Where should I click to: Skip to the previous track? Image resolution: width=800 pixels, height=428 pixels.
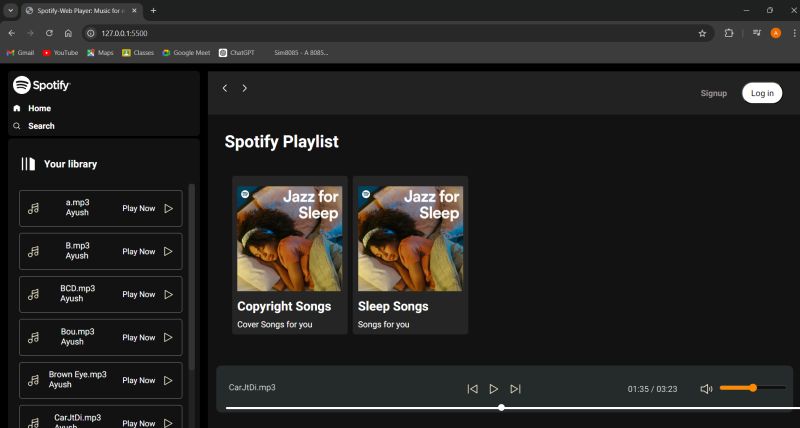[472, 388]
